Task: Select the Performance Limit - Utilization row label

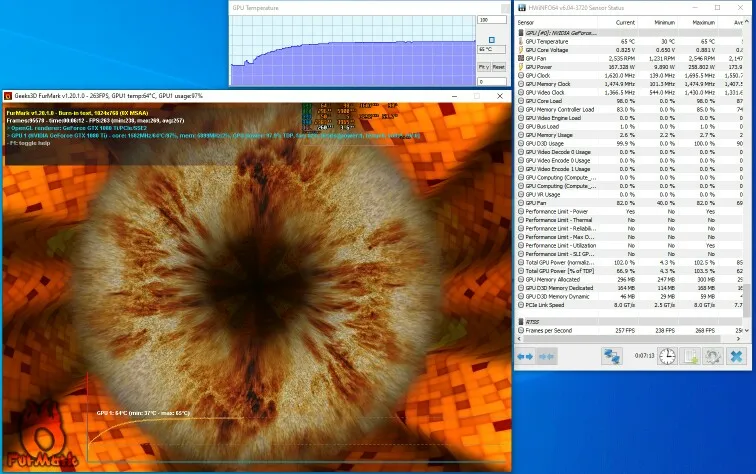Action: pos(561,246)
